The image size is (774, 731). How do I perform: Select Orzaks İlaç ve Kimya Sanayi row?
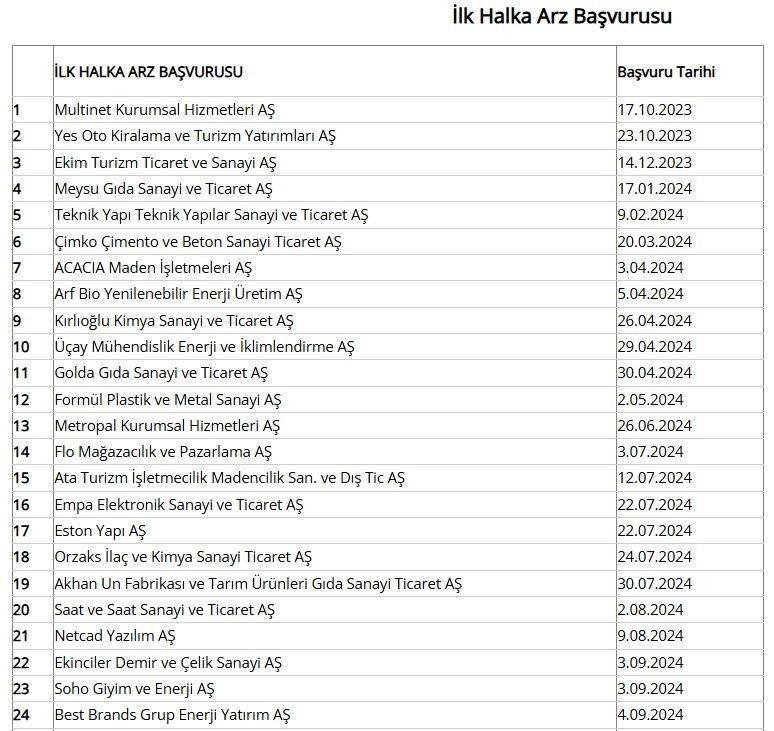[183, 557]
